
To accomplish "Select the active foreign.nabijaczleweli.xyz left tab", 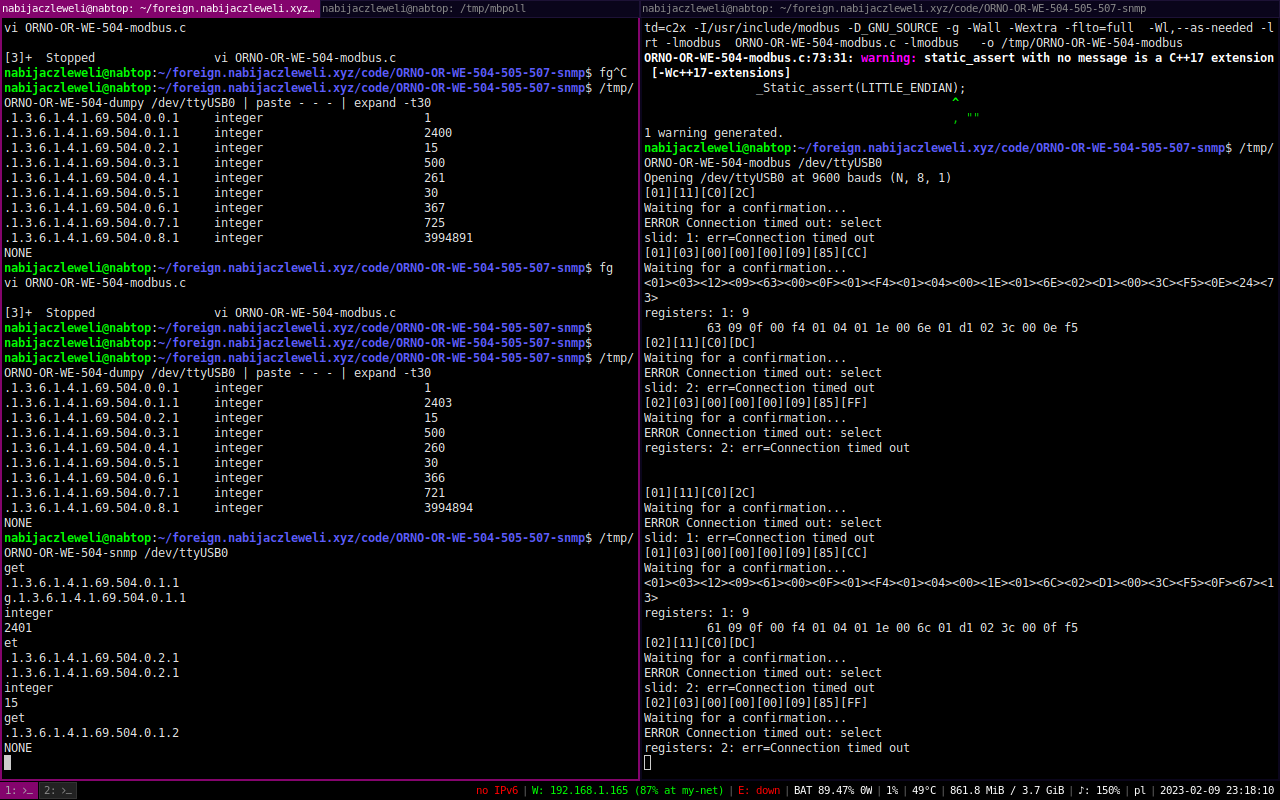I will 159,8.
